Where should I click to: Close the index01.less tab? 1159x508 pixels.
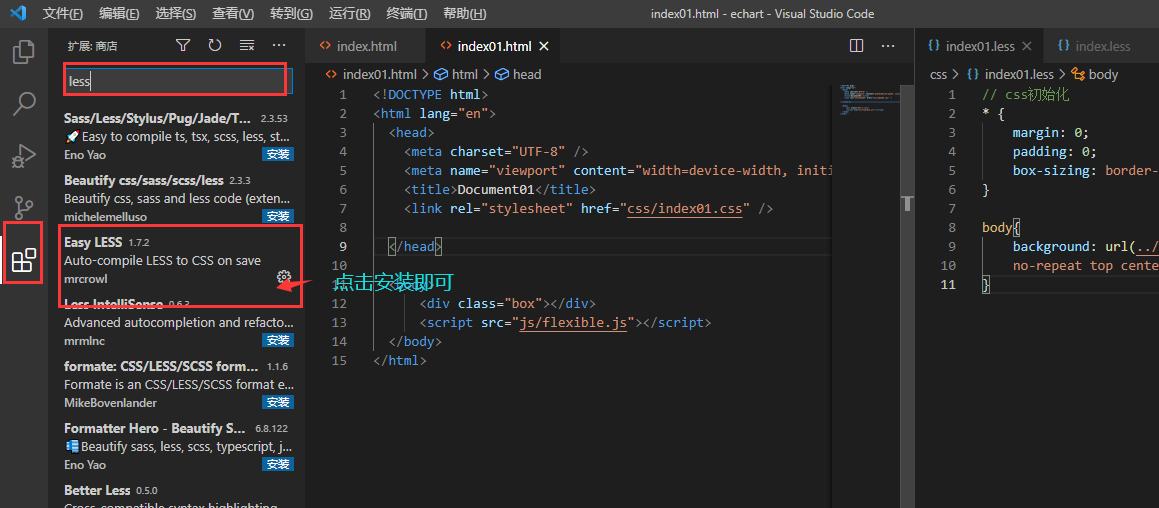point(1026,46)
